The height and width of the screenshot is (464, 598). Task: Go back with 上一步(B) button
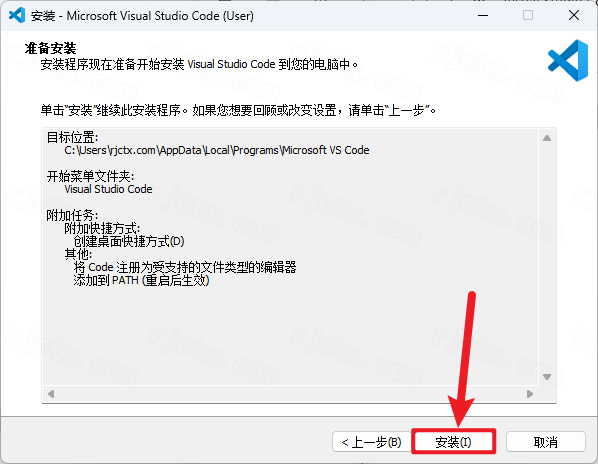tap(371, 442)
